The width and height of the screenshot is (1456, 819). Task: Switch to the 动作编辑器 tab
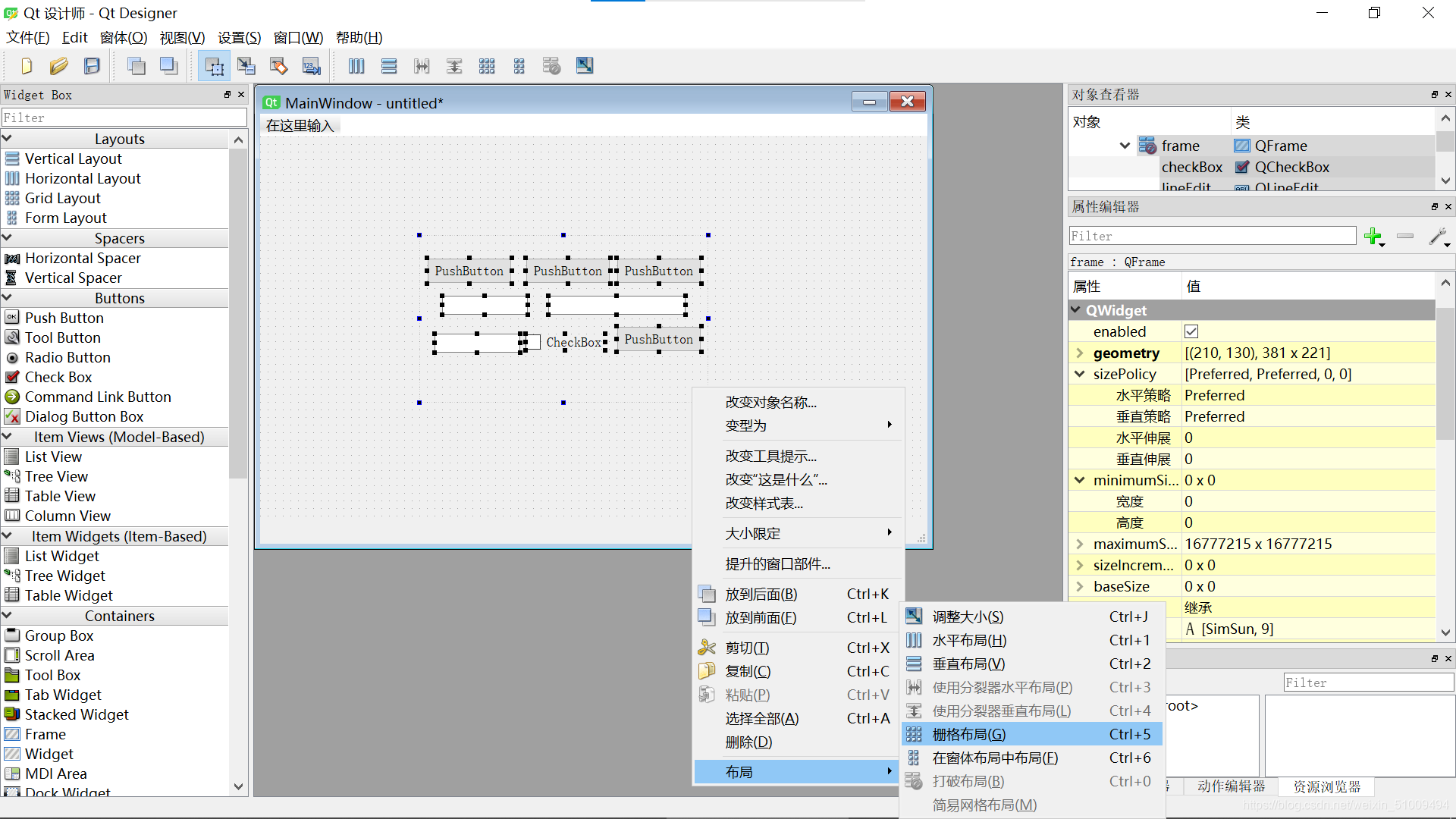coord(1231,786)
